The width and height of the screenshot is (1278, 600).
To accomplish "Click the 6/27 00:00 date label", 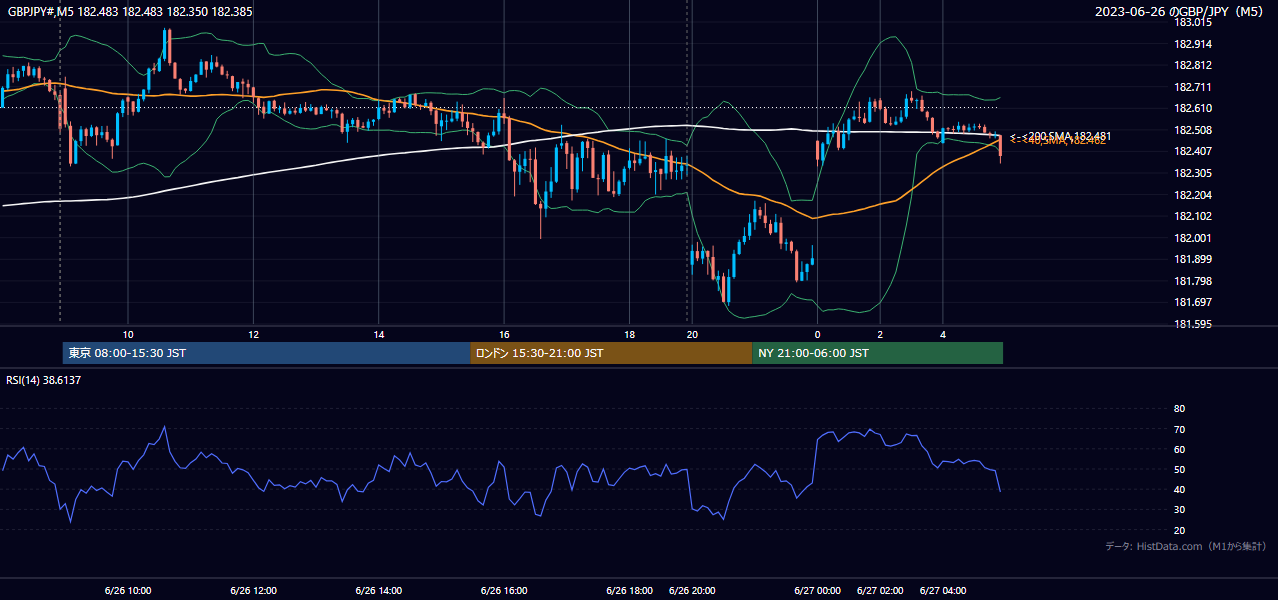I will pos(818,590).
